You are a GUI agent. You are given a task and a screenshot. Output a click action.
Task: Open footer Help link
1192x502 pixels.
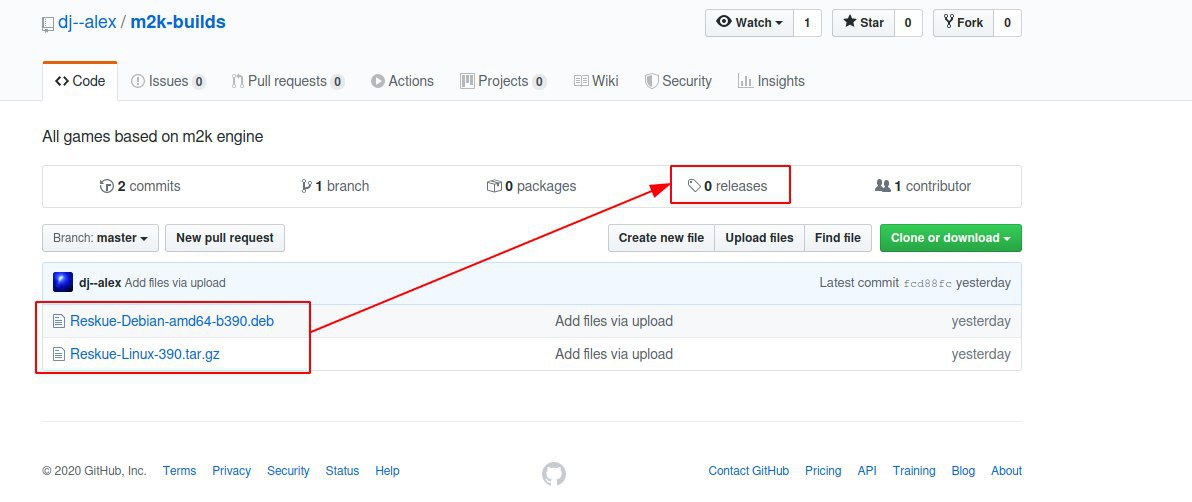pos(387,471)
